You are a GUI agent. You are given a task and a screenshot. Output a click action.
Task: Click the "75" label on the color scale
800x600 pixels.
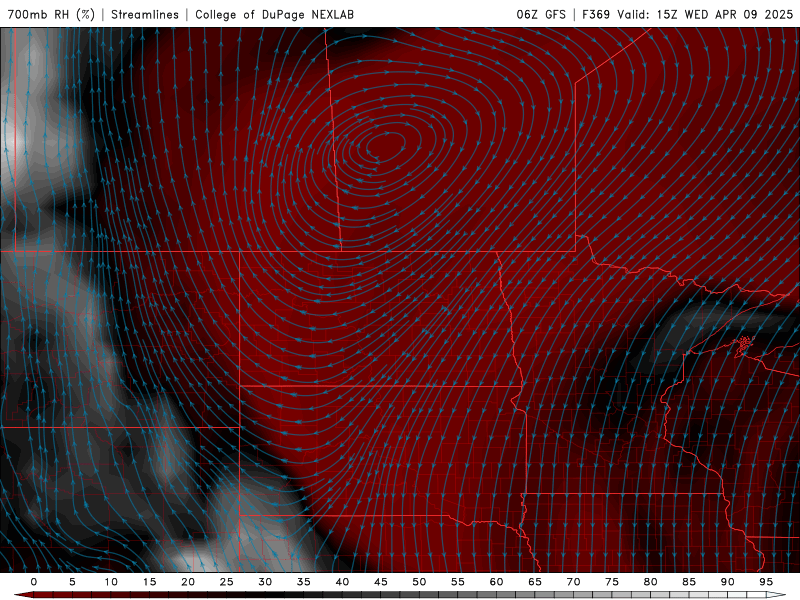[612, 582]
